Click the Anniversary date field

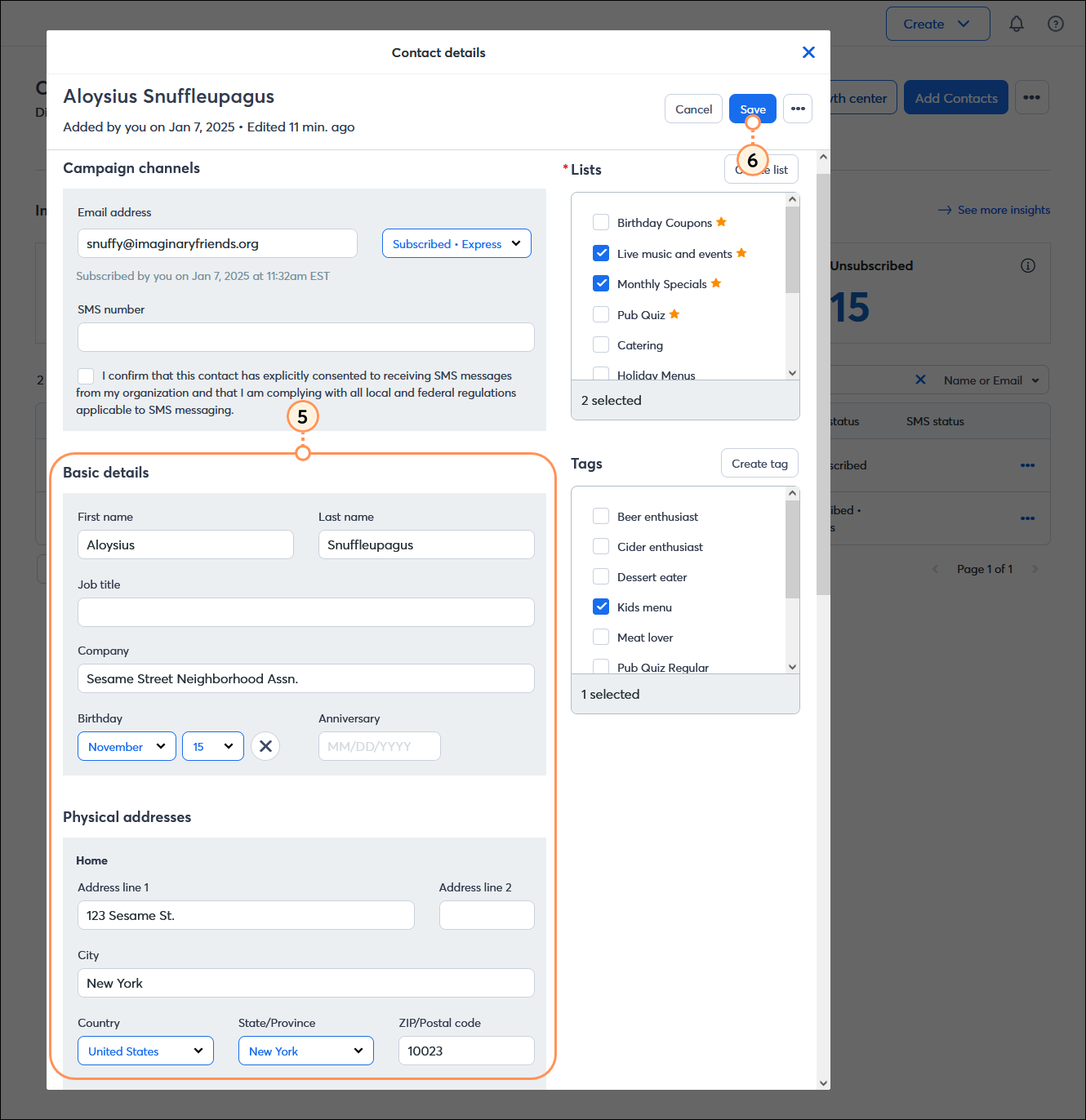pos(380,746)
